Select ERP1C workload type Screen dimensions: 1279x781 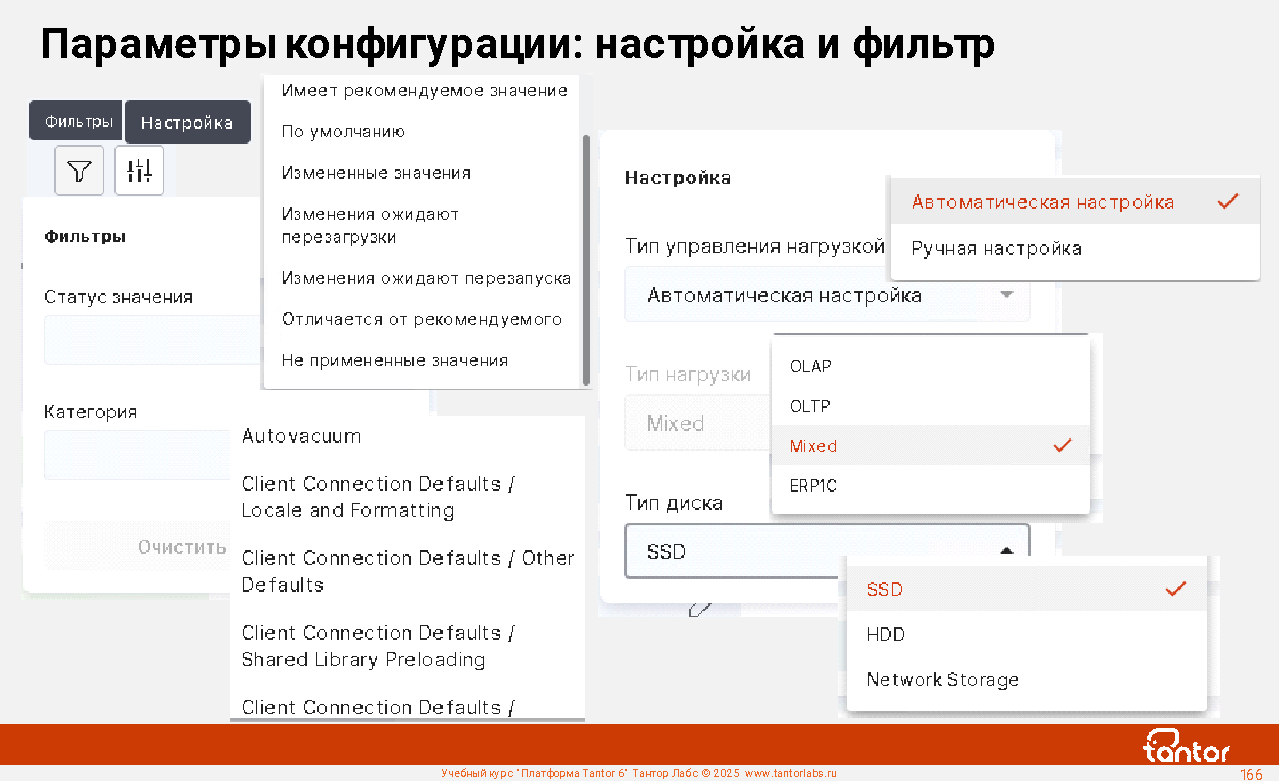813,486
